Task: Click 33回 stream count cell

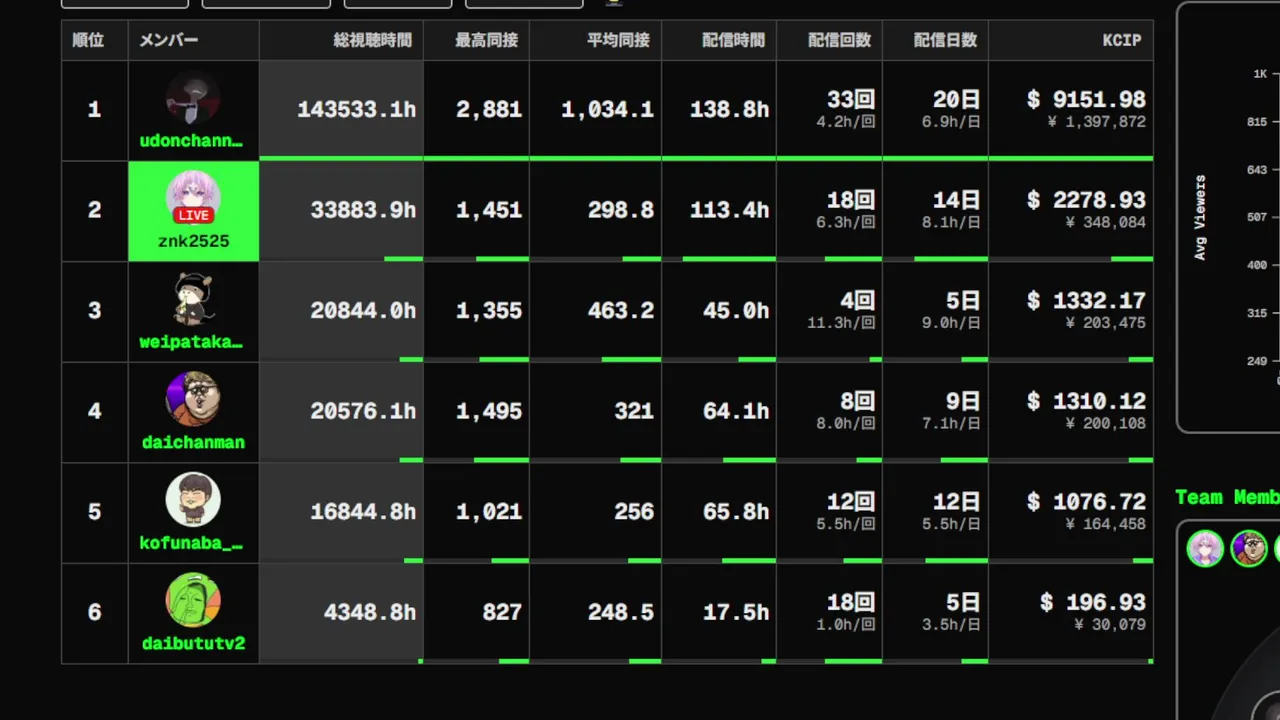Action: tap(829, 109)
